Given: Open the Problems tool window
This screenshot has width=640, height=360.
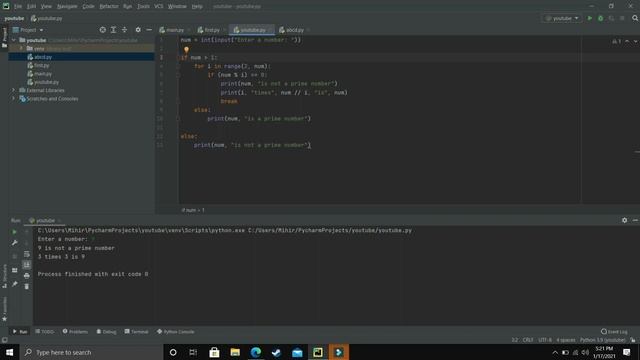Looking at the screenshot, I should pos(75,331).
